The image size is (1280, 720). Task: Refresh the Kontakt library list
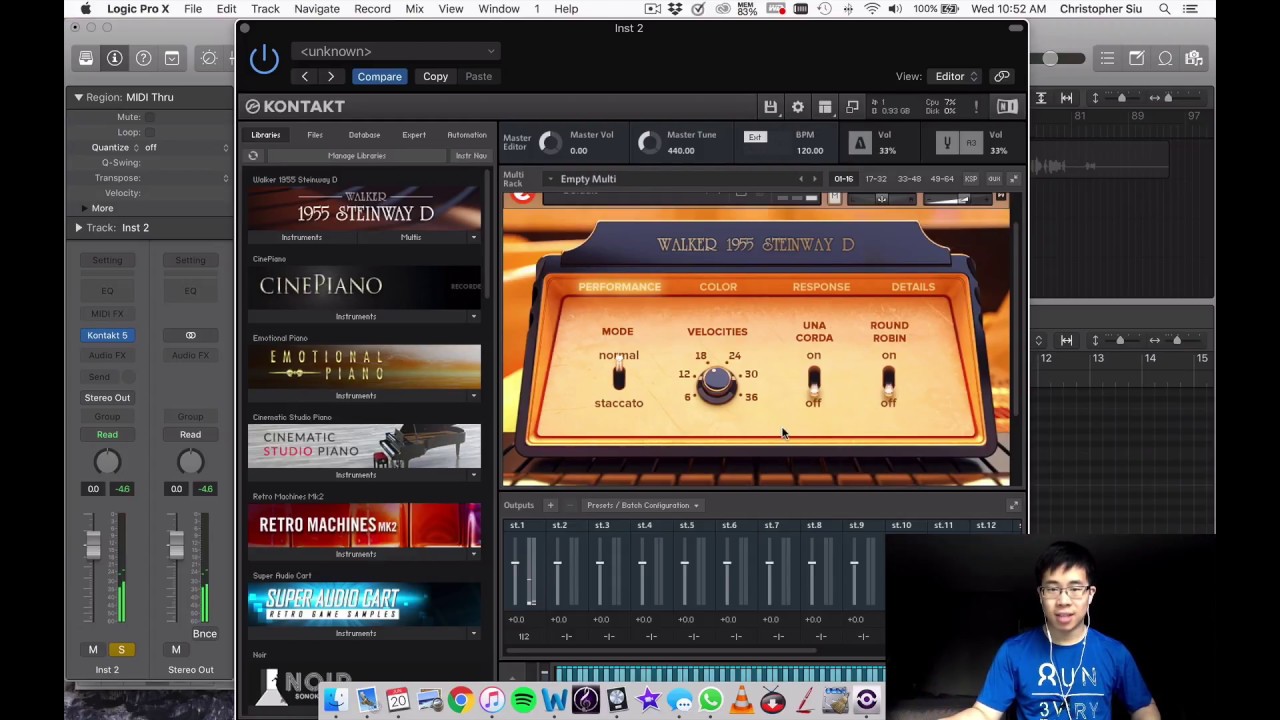click(253, 156)
